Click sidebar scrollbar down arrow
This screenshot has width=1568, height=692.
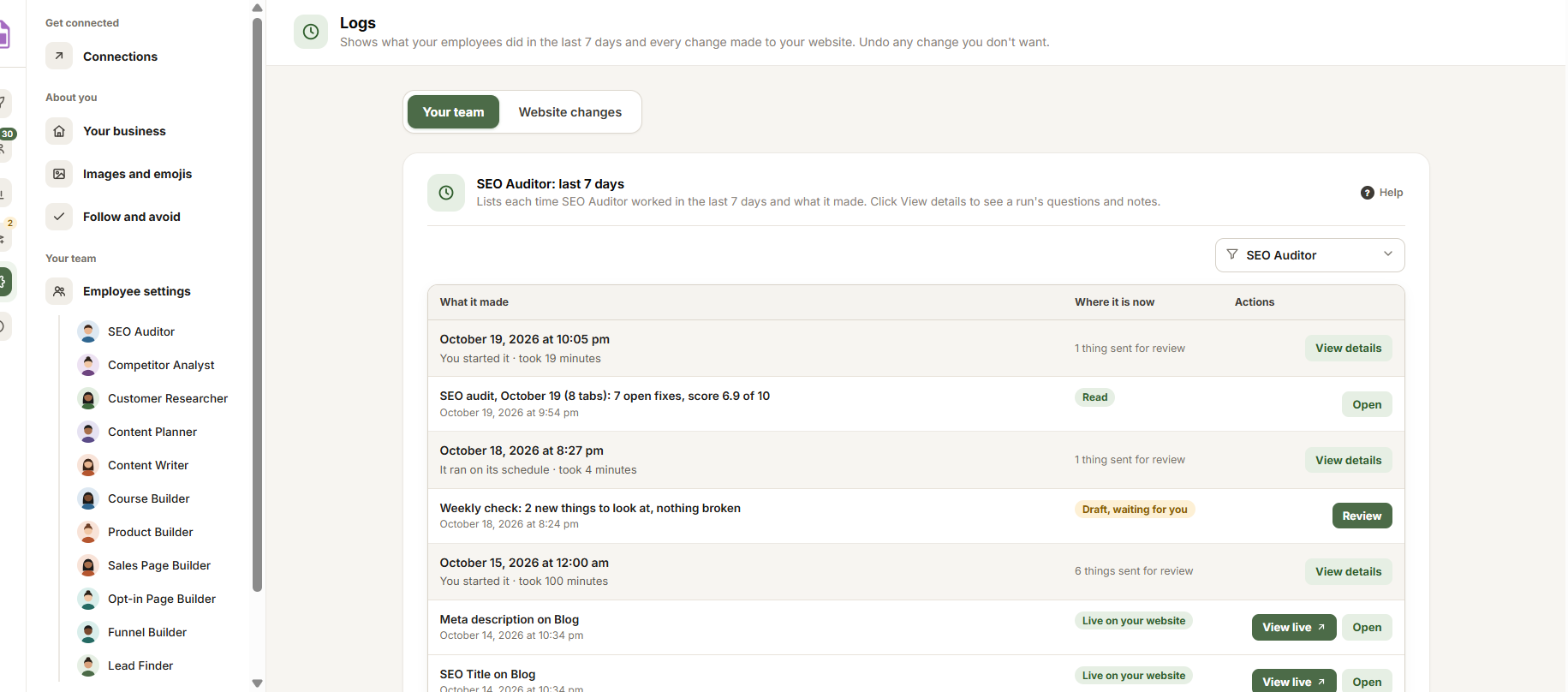(x=257, y=683)
